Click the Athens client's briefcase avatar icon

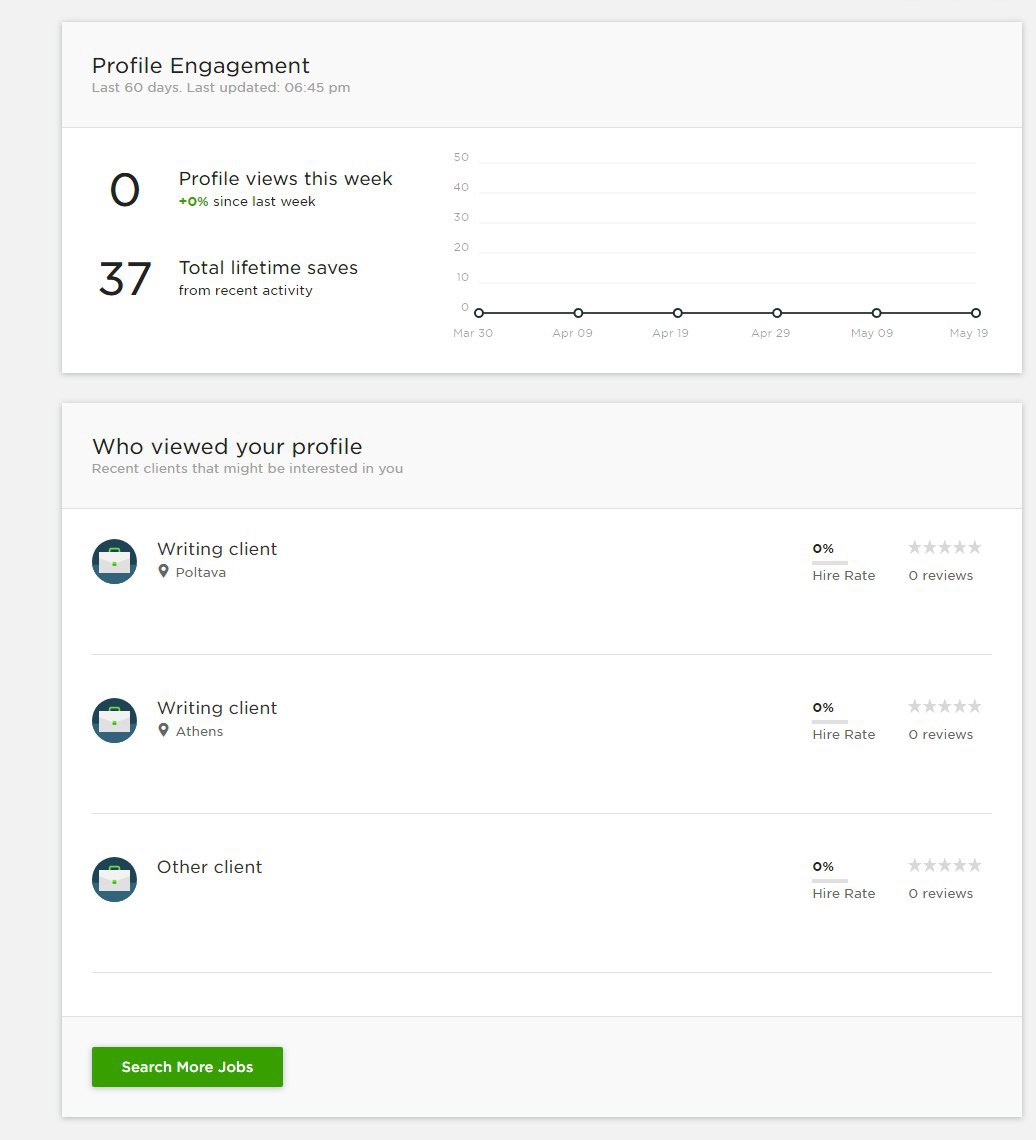114,720
